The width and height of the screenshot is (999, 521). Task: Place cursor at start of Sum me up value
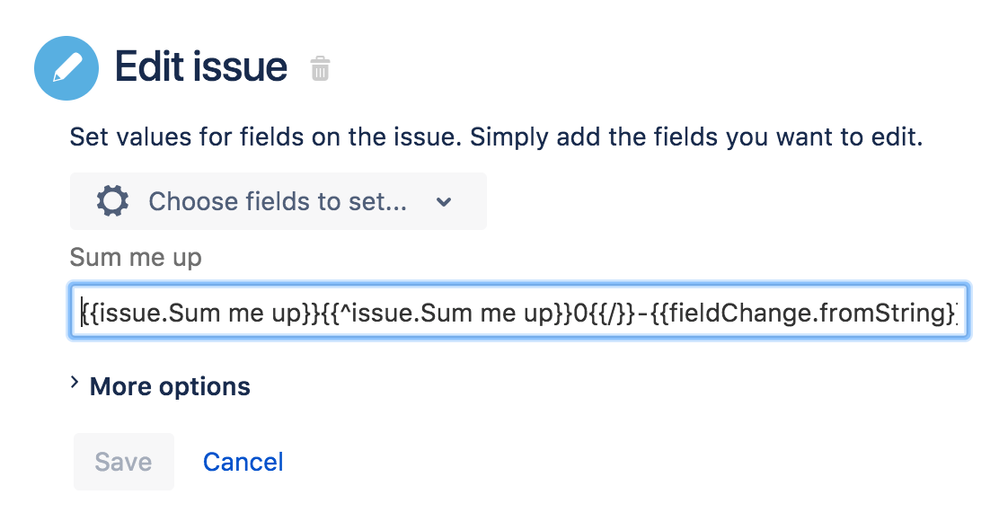click(83, 313)
